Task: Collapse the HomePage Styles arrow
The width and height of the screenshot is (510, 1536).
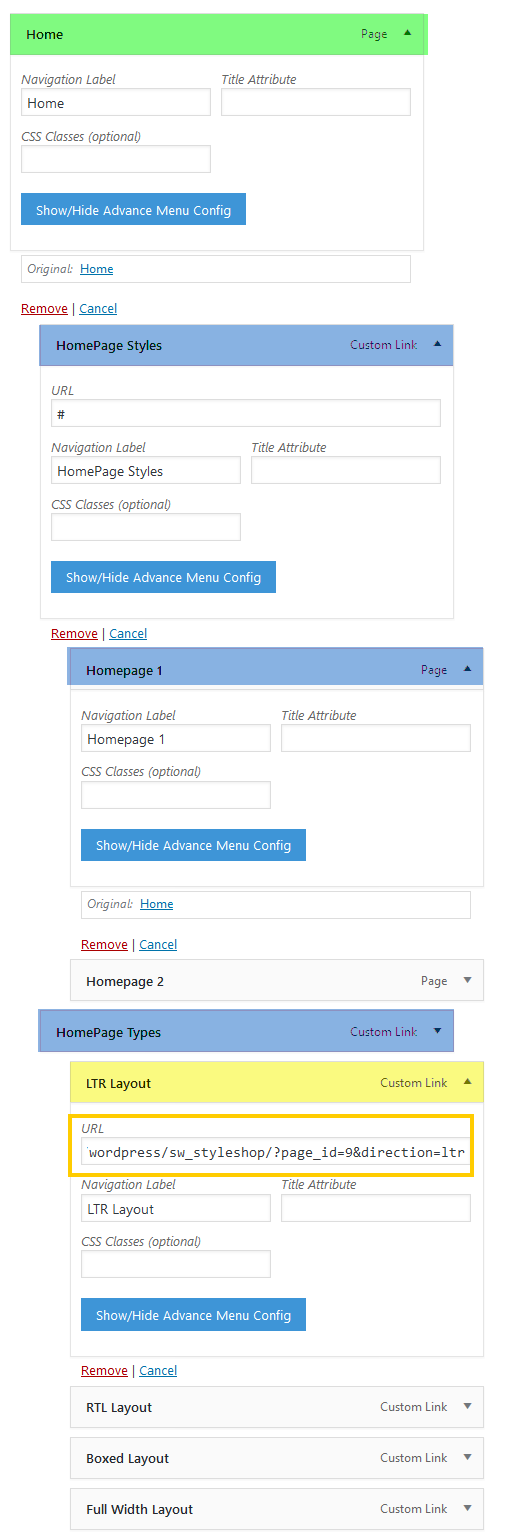Action: 437,344
